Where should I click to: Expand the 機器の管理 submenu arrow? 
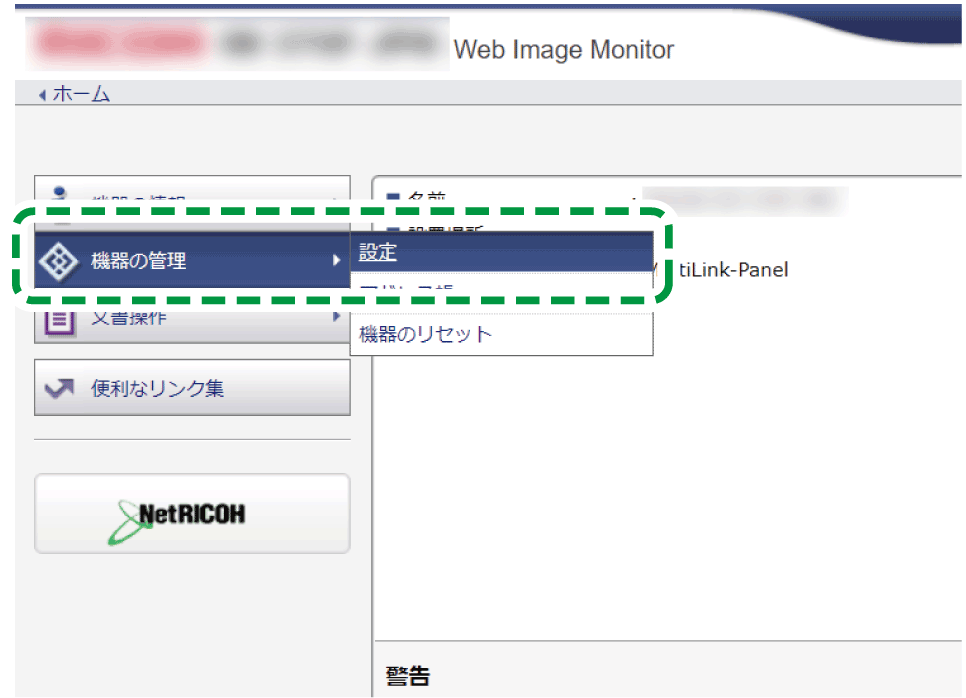336,259
